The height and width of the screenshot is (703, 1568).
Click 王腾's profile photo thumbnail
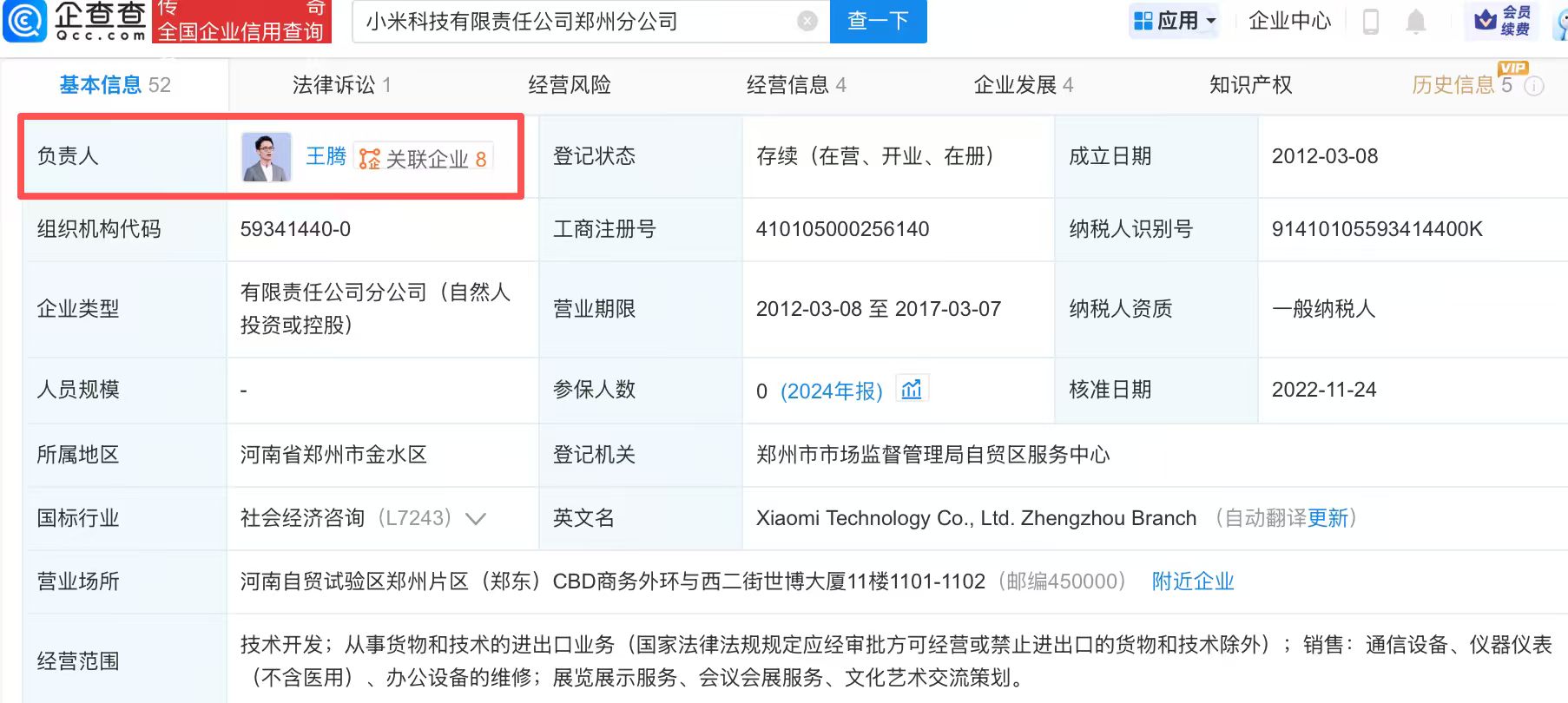(266, 157)
